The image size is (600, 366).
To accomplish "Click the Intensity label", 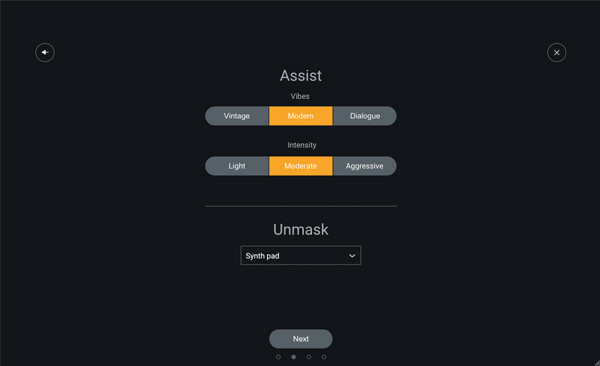I will click(302, 145).
